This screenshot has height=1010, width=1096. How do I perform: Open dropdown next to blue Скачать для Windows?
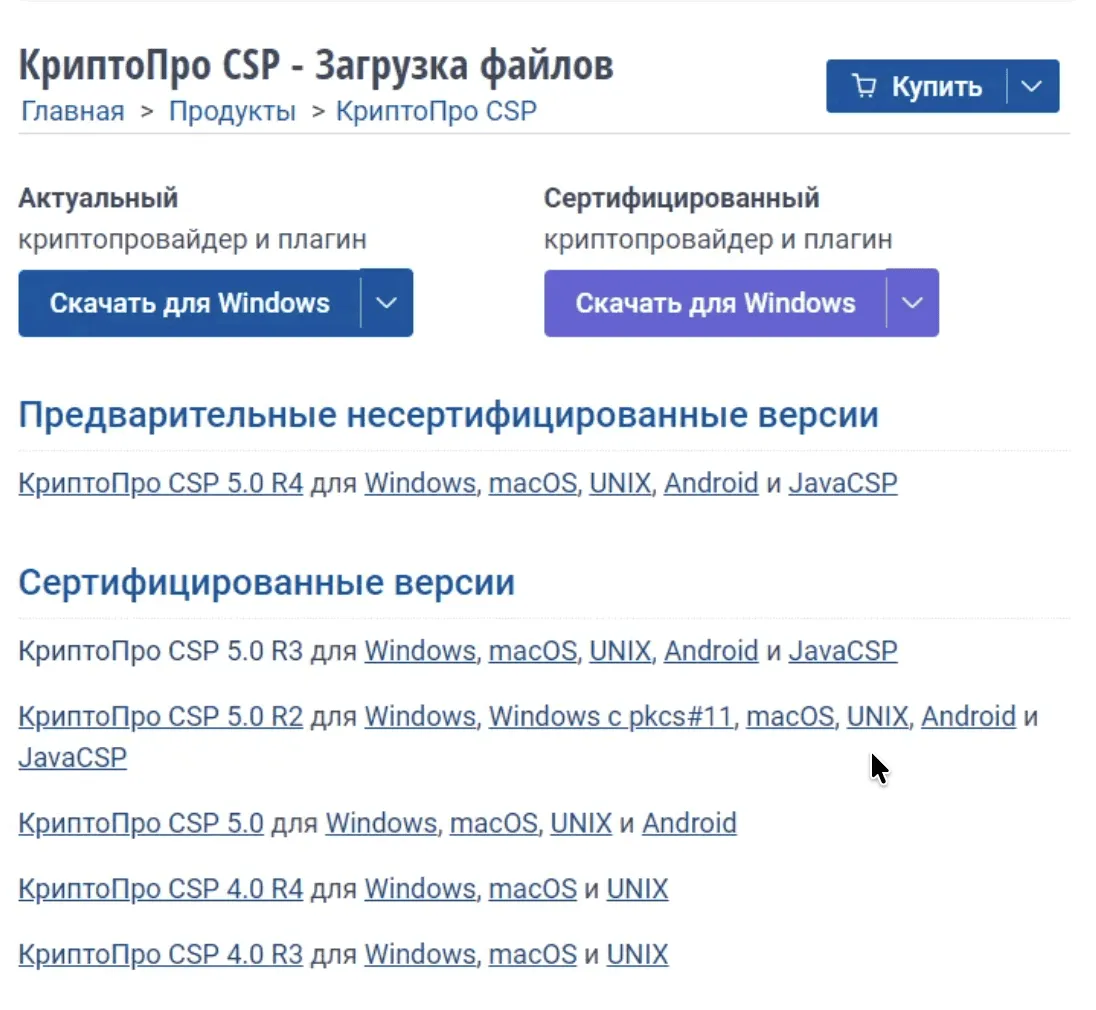pos(387,303)
